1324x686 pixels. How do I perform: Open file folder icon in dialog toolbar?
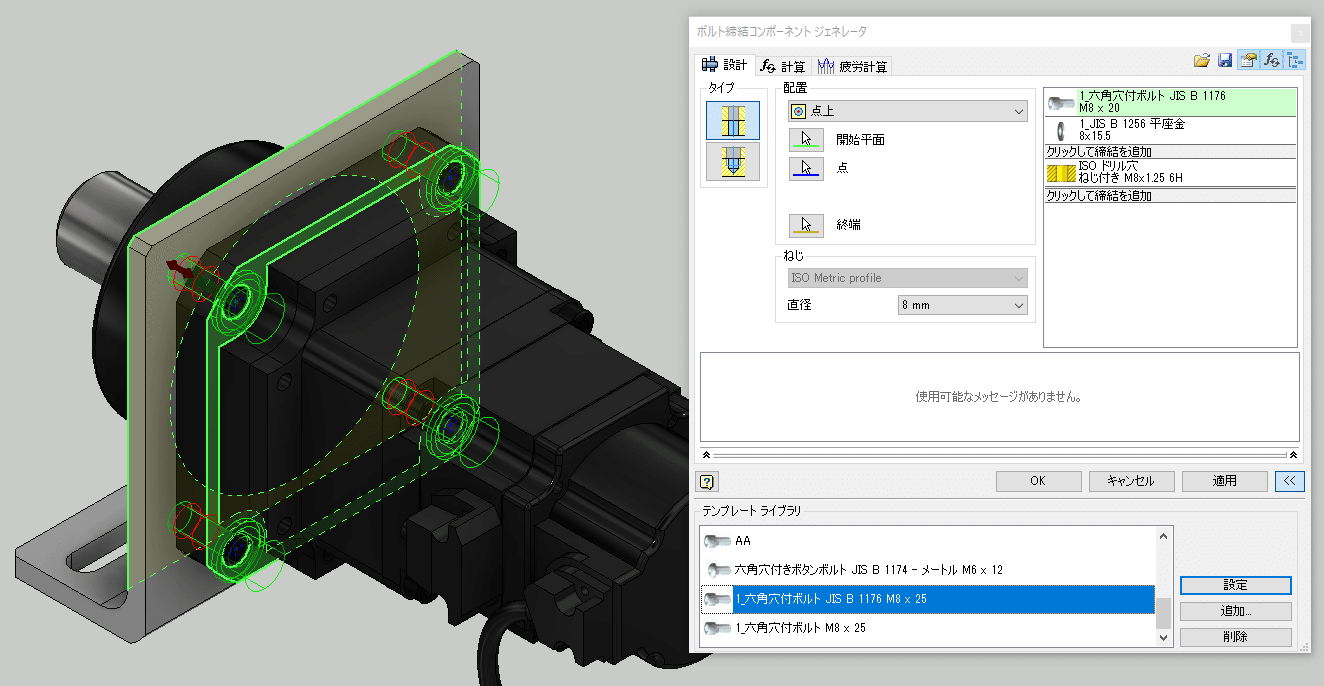(1203, 61)
